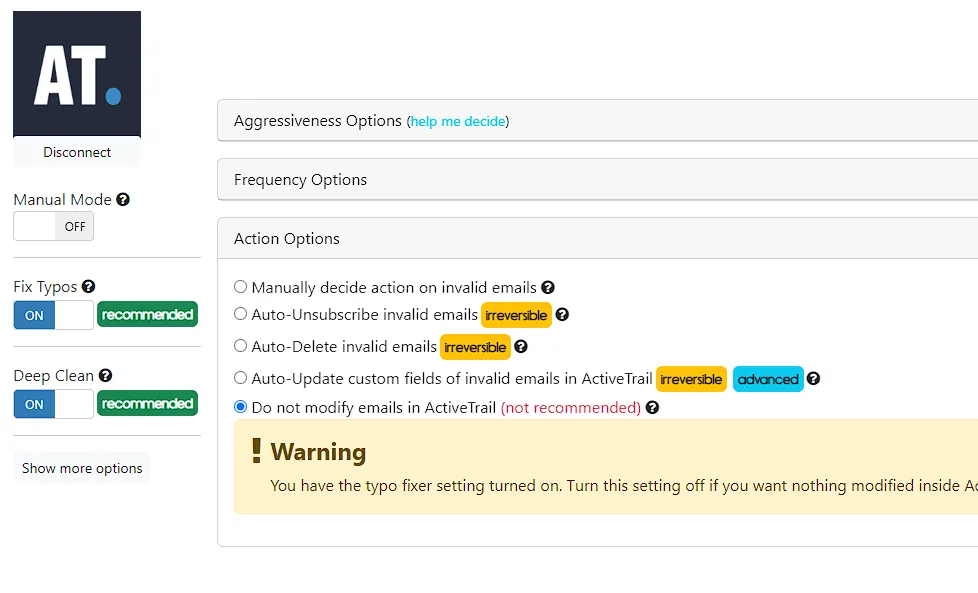The image size is (978, 593).
Task: Click the Warning heading text
Action: click(318, 452)
